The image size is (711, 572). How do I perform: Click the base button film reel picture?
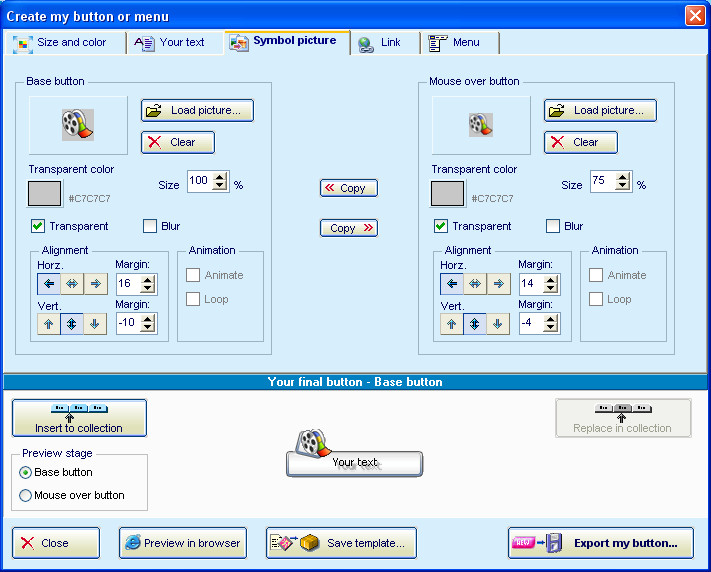click(78, 124)
